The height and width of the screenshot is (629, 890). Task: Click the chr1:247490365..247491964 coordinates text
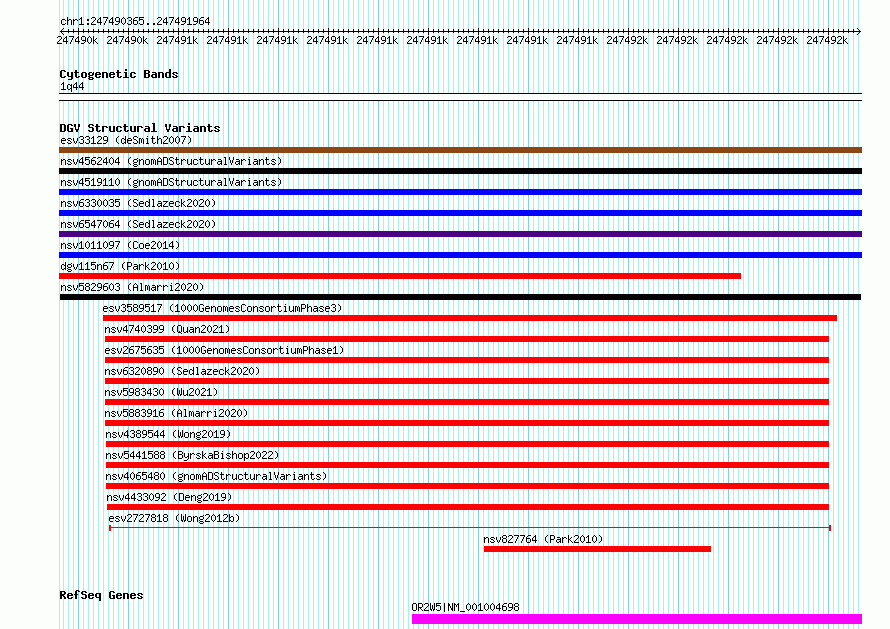[135, 21]
